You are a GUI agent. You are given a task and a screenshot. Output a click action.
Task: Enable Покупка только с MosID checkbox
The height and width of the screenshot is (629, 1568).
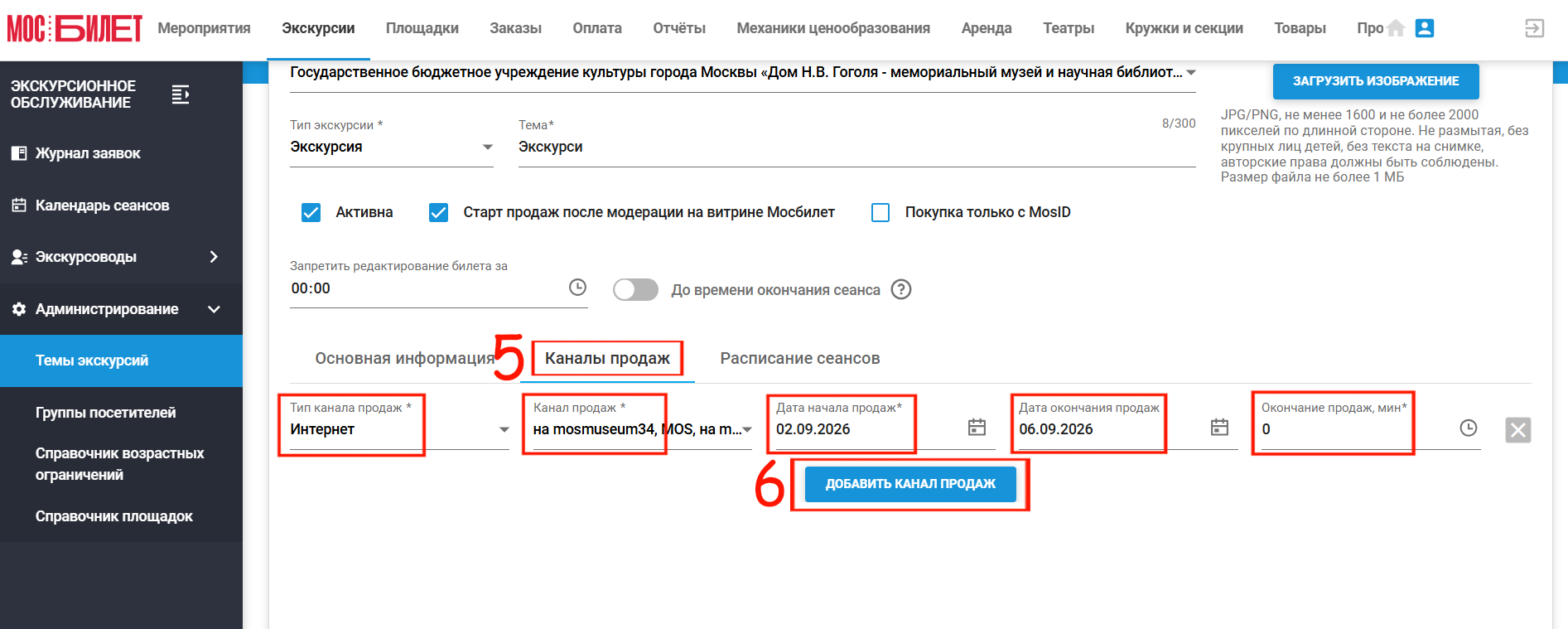880,212
